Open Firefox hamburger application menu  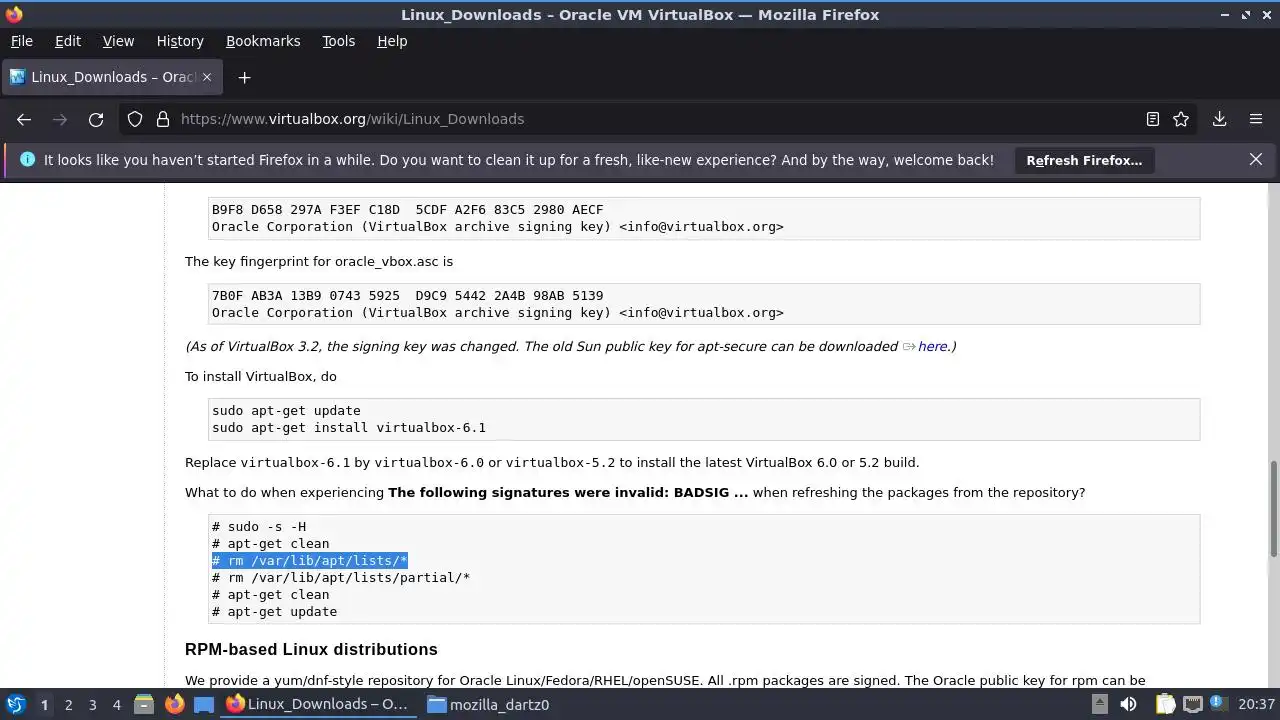1256,119
